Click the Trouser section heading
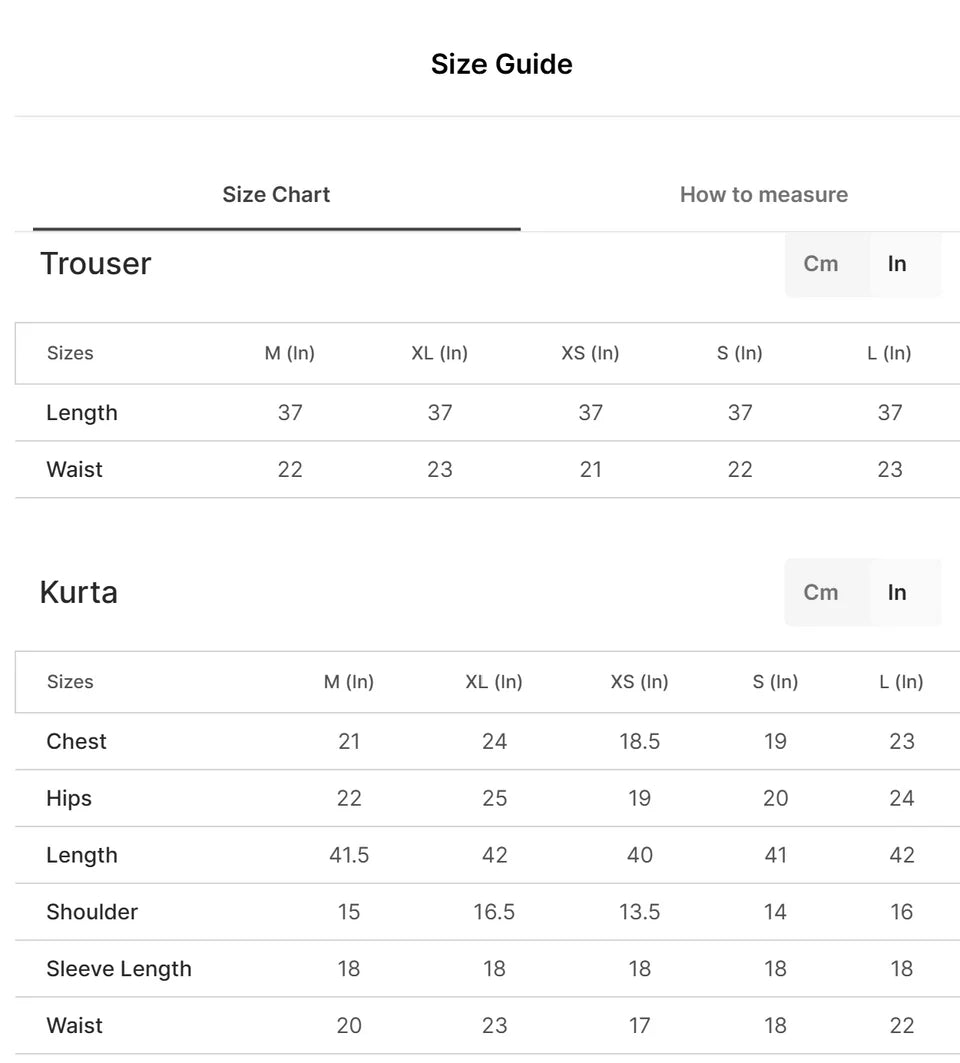 95,263
